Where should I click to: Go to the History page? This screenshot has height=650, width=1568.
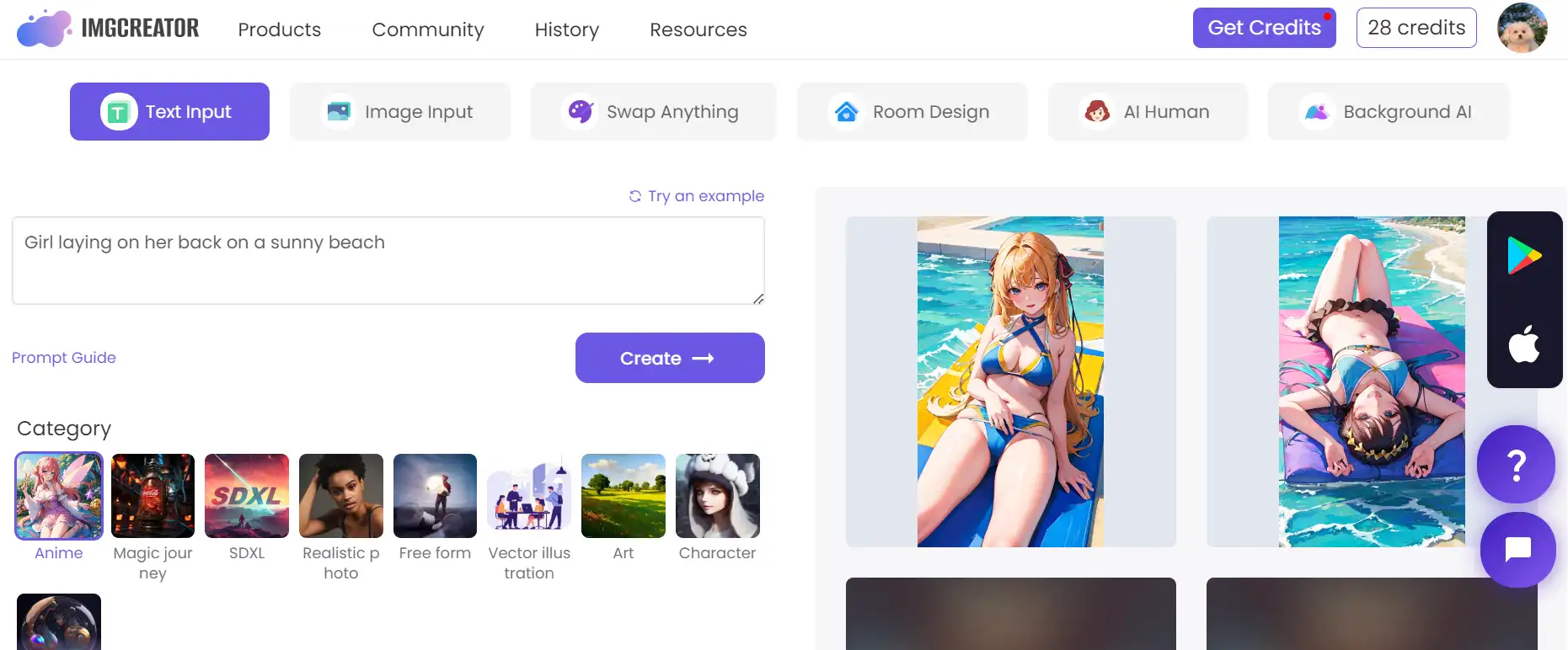[567, 29]
